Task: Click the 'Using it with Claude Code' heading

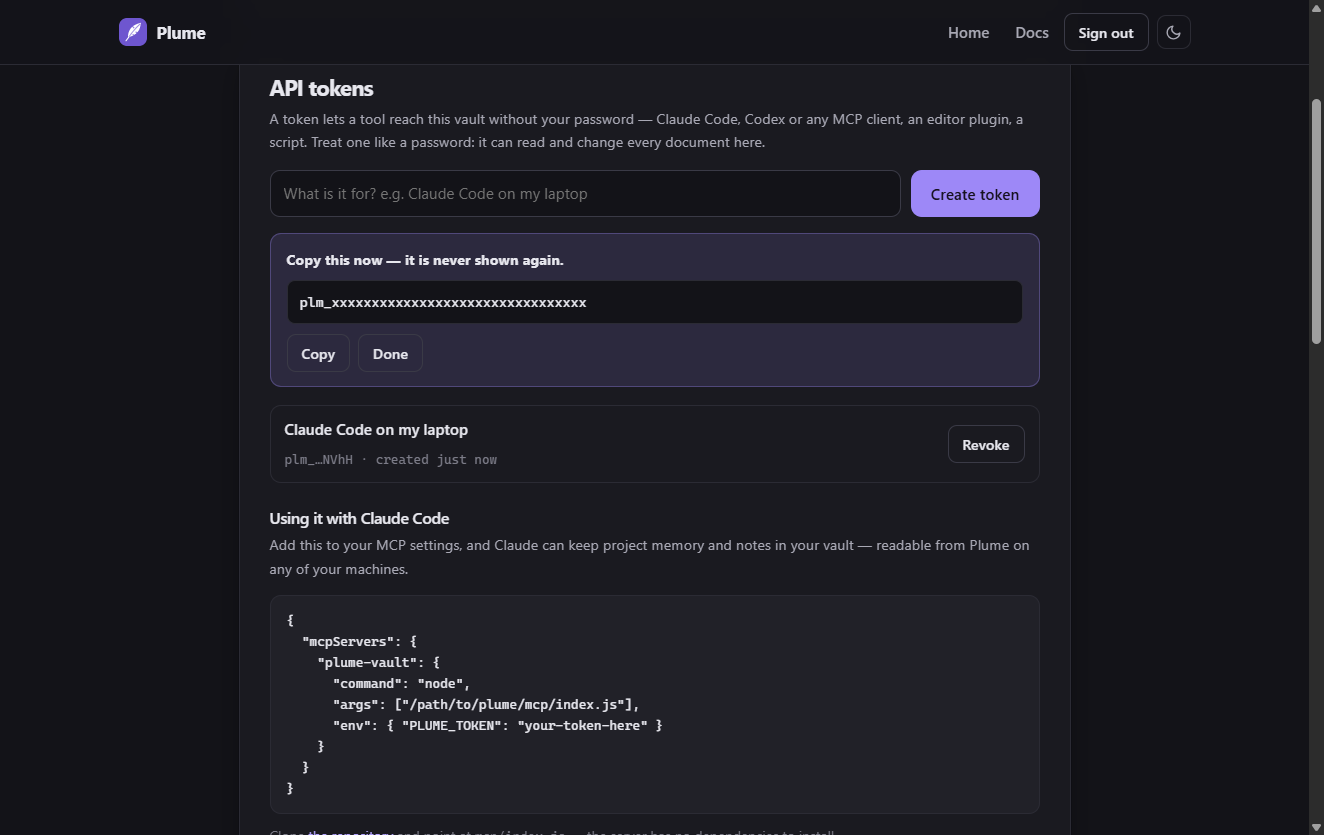Action: pyautogui.click(x=359, y=519)
